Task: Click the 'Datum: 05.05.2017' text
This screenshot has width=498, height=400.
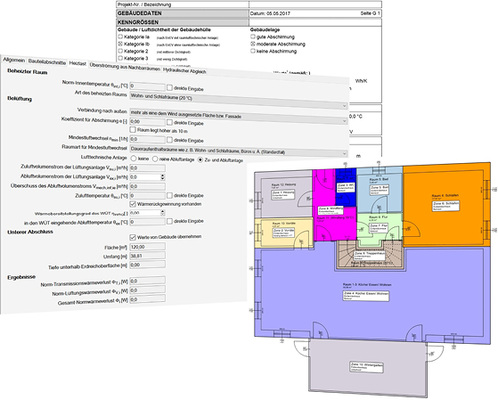Action: click(270, 14)
